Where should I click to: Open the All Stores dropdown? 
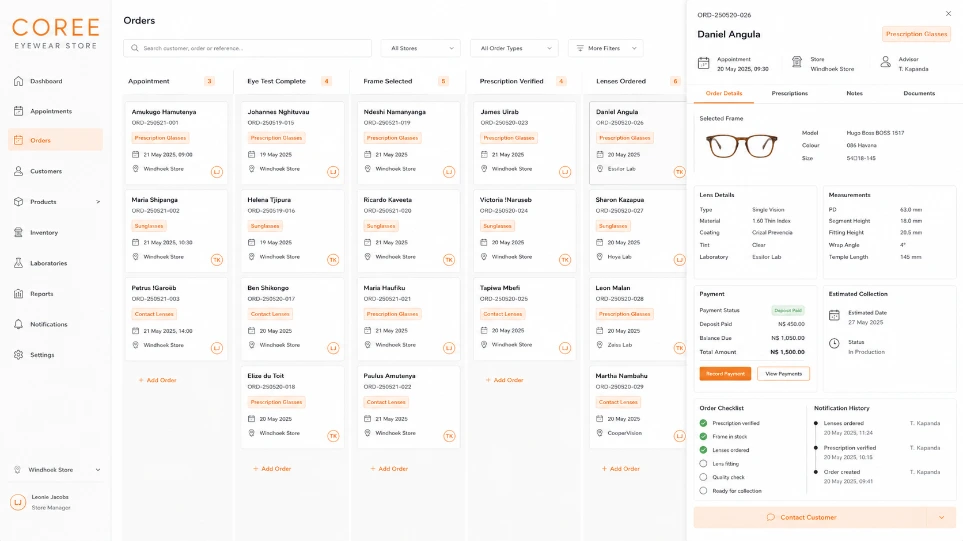point(421,48)
